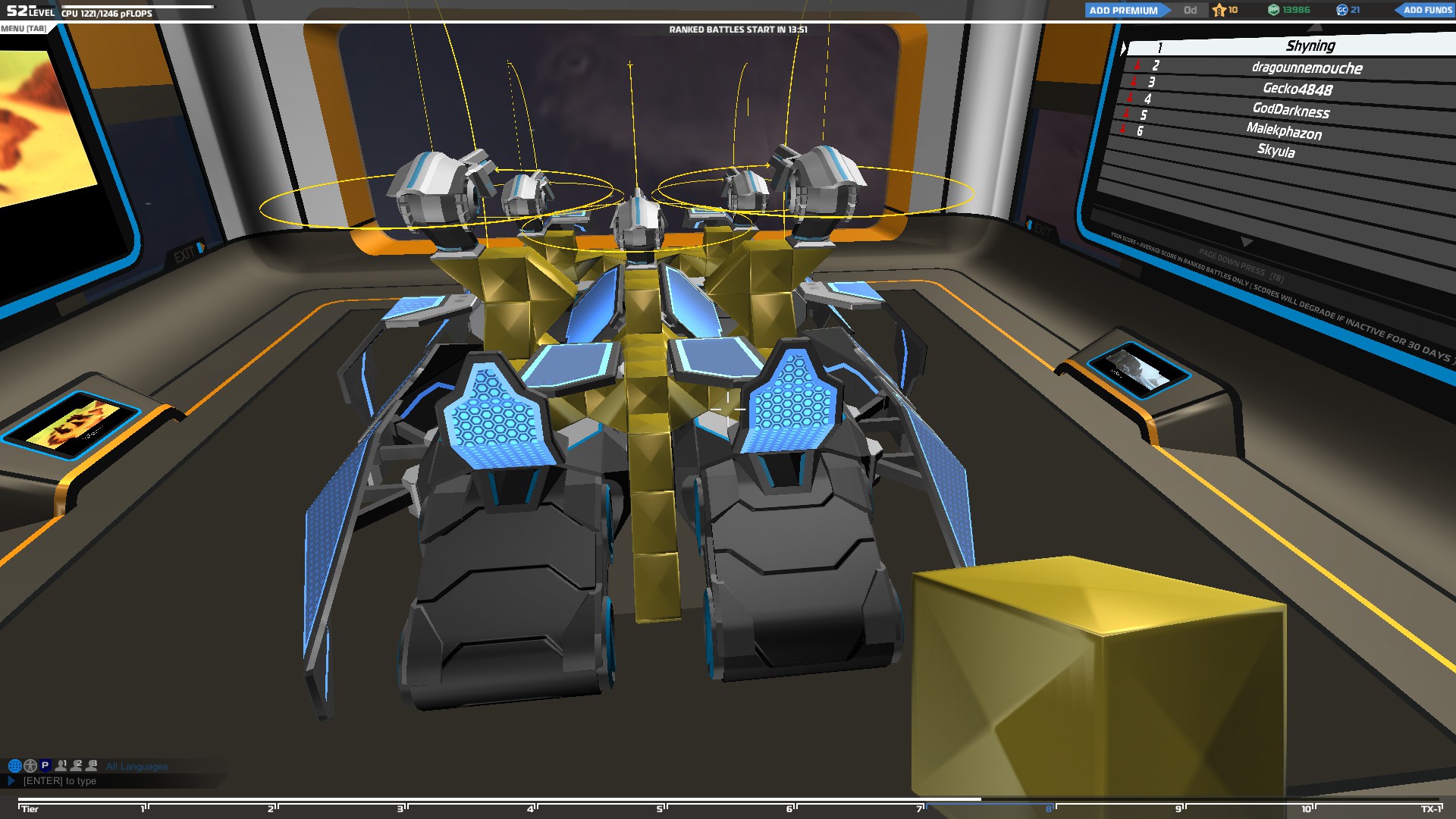This screenshot has height=819, width=1456.
Task: Open the MENU (TAB) item
Action: 24,29
